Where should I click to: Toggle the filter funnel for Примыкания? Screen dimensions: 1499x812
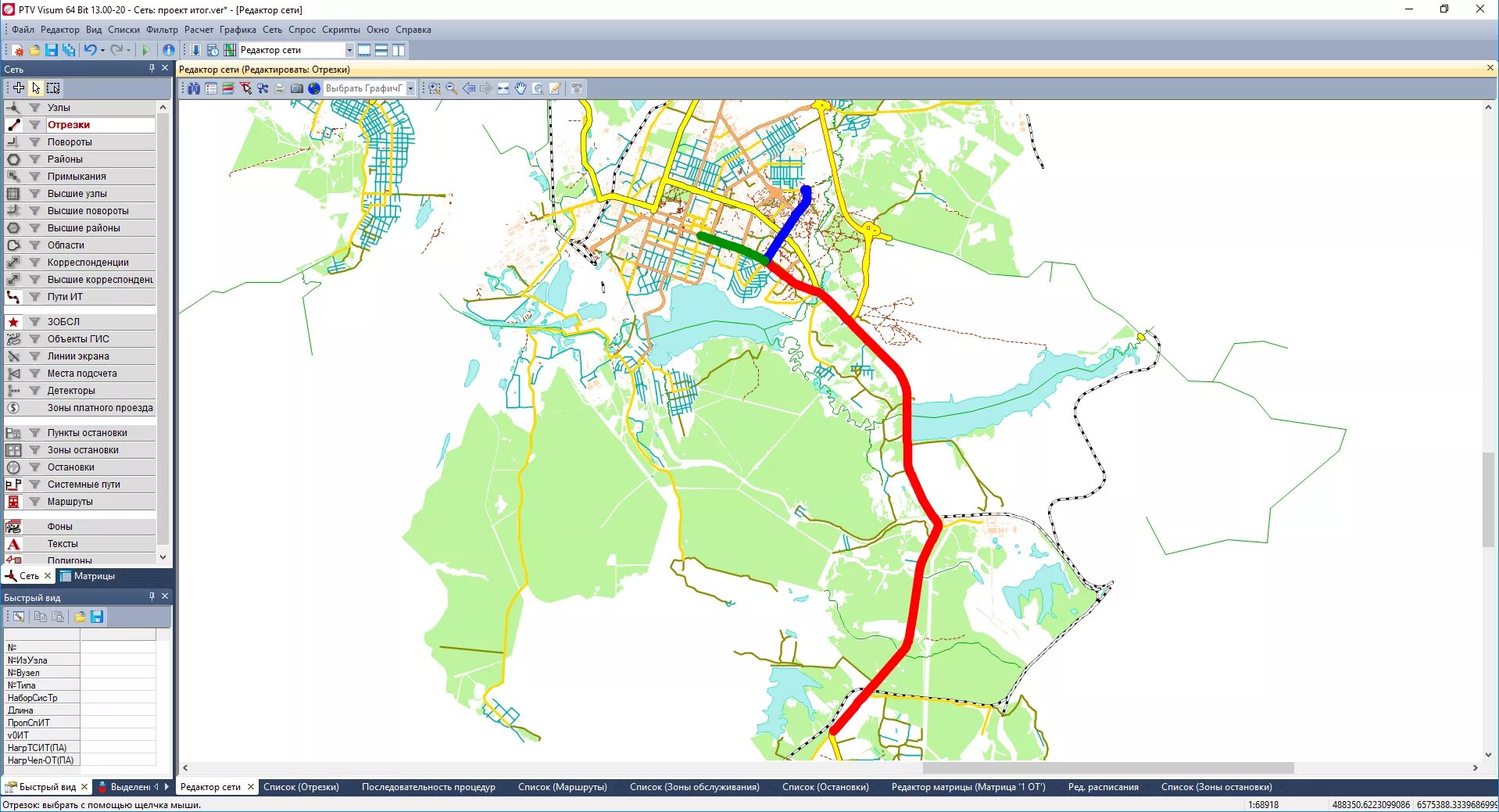[34, 177]
